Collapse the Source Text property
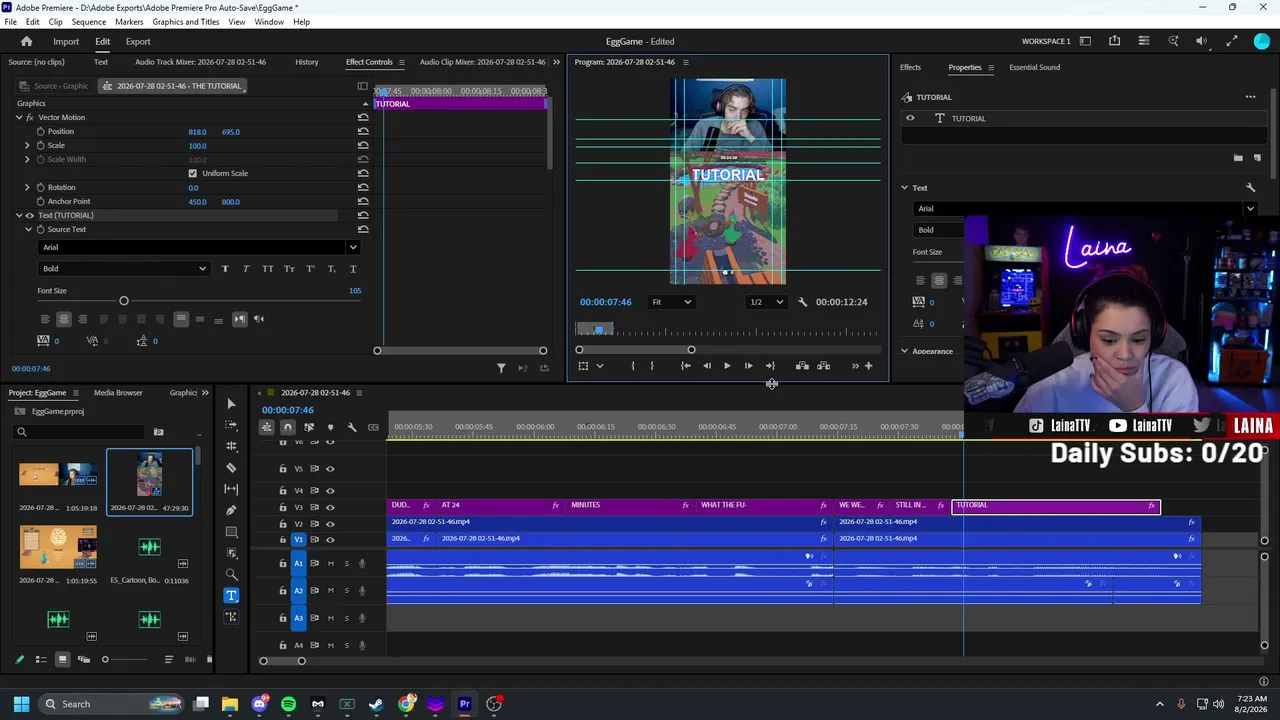Image resolution: width=1280 pixels, height=720 pixels. click(27, 229)
